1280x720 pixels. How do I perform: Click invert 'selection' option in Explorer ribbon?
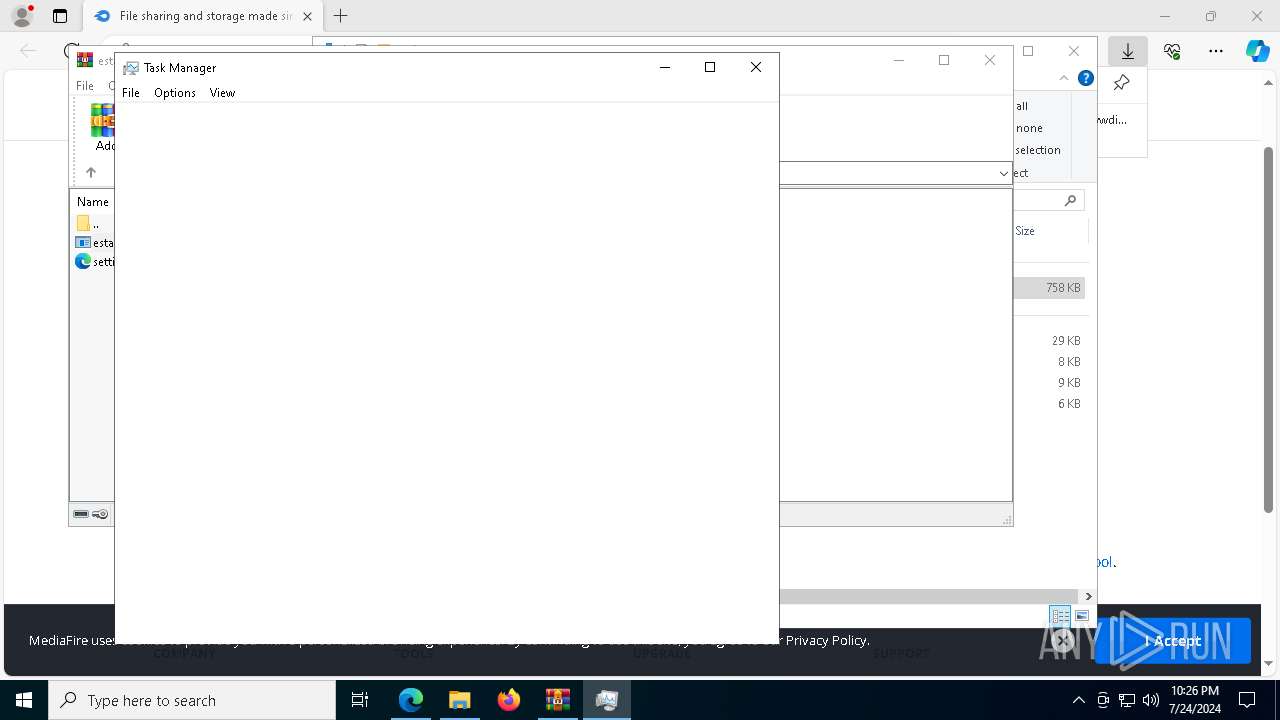[x=1038, y=150]
